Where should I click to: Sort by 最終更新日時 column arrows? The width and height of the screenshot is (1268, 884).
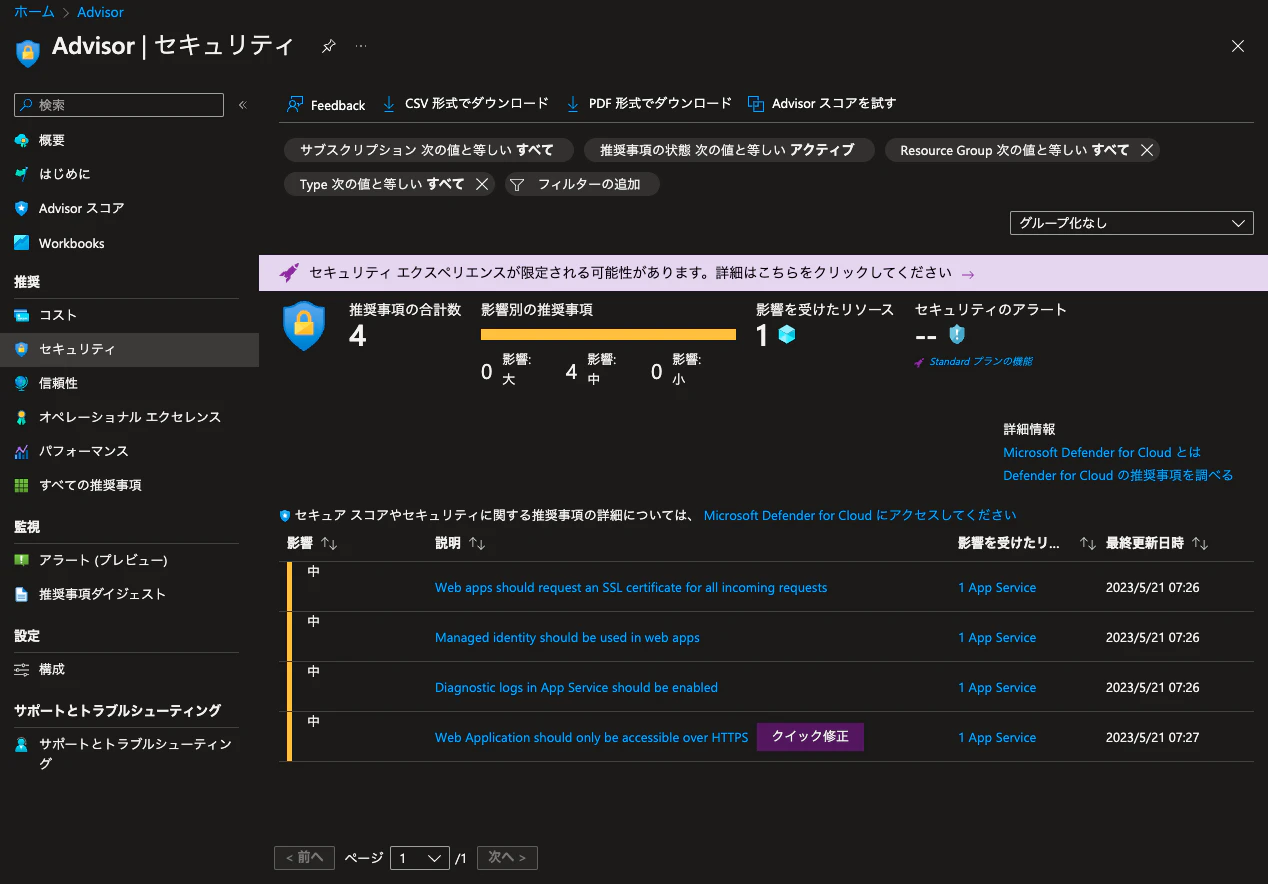[1200, 543]
